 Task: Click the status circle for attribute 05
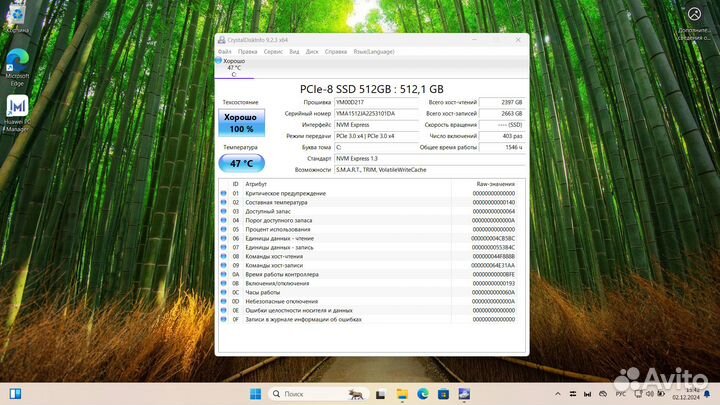pos(224,229)
